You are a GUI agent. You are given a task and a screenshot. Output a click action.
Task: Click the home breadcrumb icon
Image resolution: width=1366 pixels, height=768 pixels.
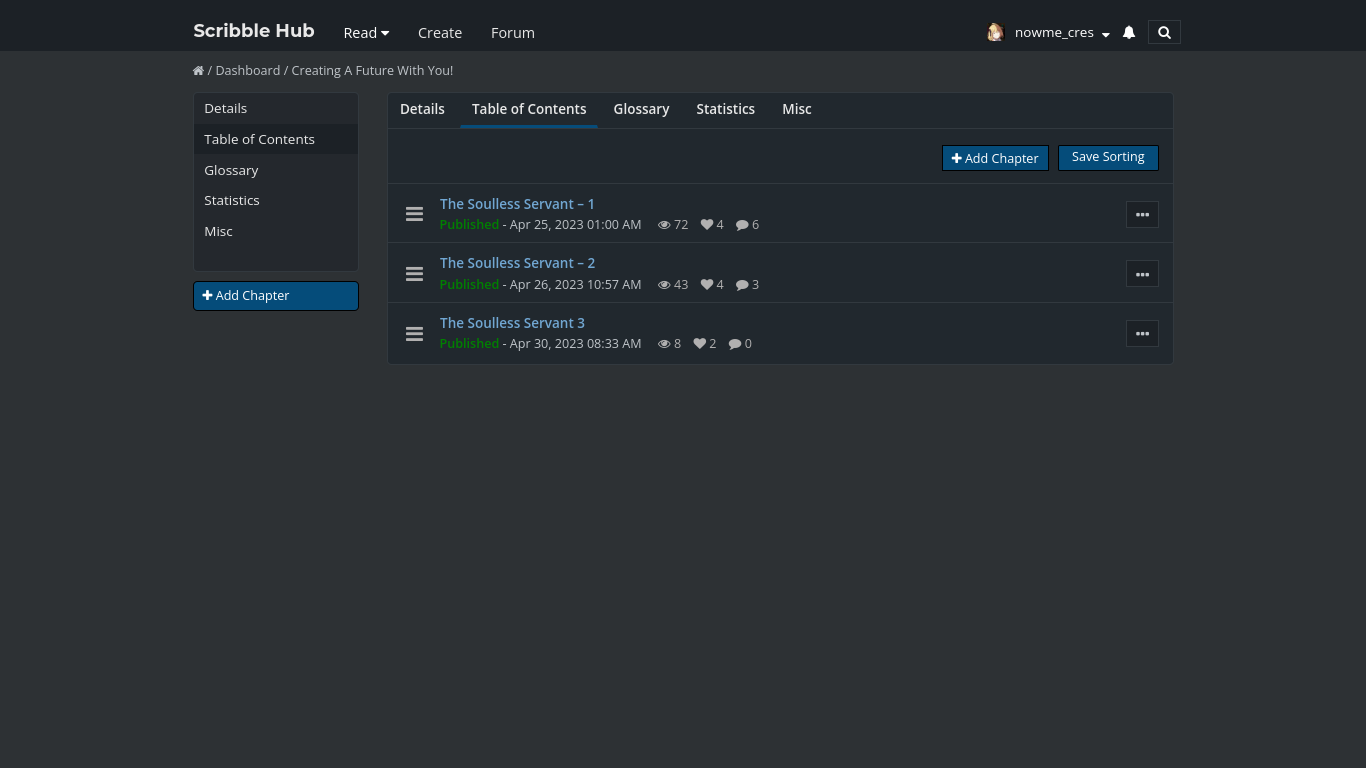coord(198,70)
